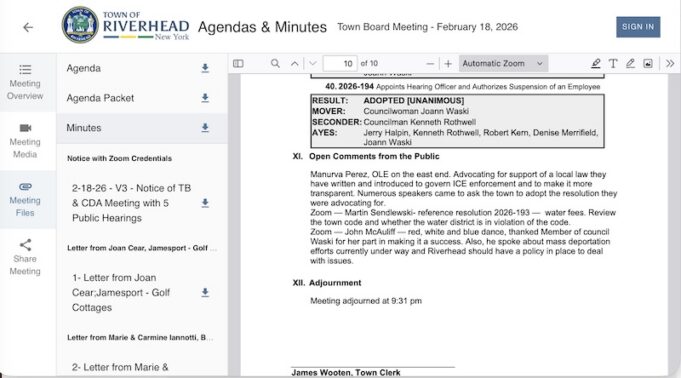Click the Sign In button
681x378 pixels.
638,27
